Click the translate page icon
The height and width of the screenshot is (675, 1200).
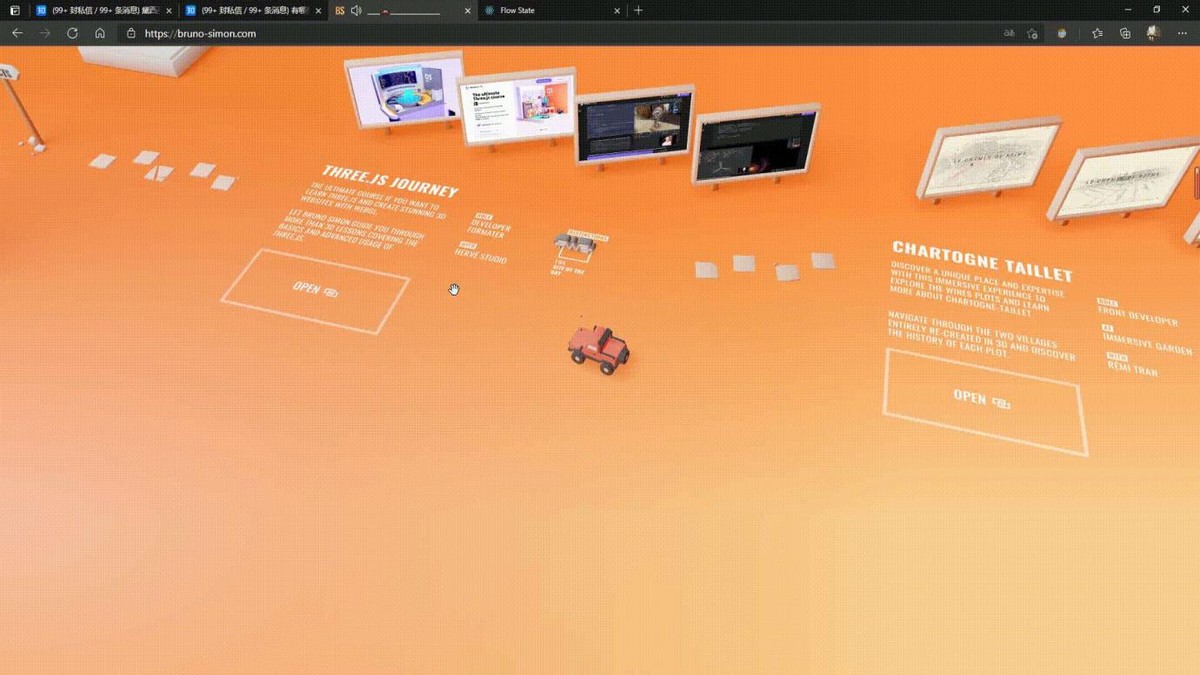coord(1009,33)
